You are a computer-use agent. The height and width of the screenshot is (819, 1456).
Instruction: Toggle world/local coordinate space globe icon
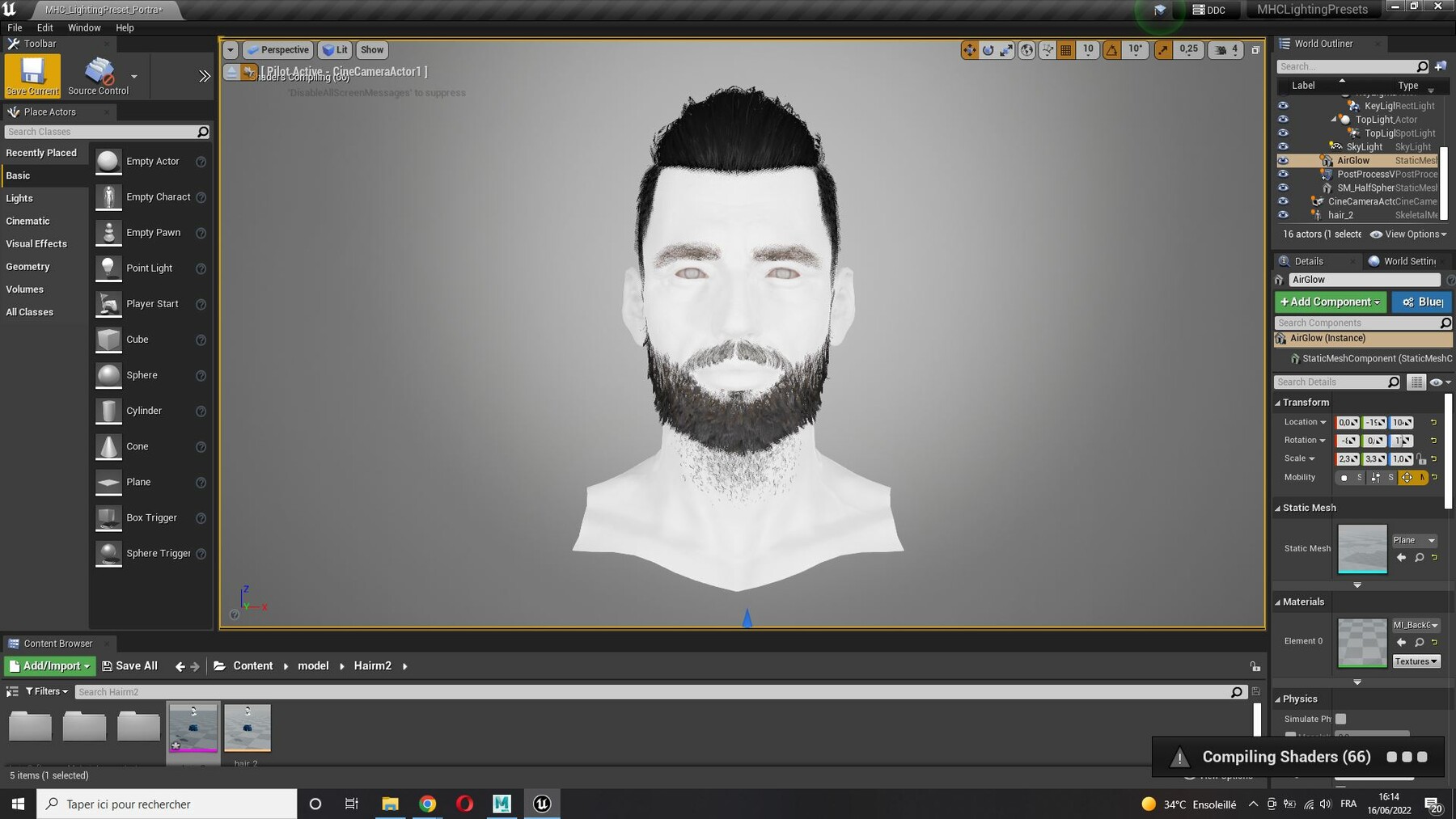click(1026, 50)
